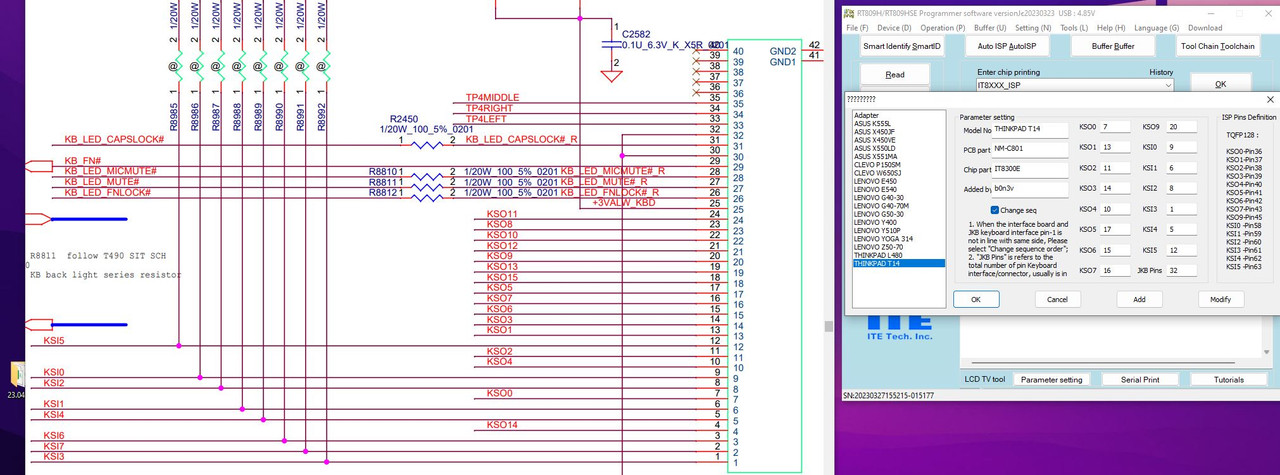Confirm with OK in the parameter dialog
This screenshot has height=475, width=1280.
976,299
